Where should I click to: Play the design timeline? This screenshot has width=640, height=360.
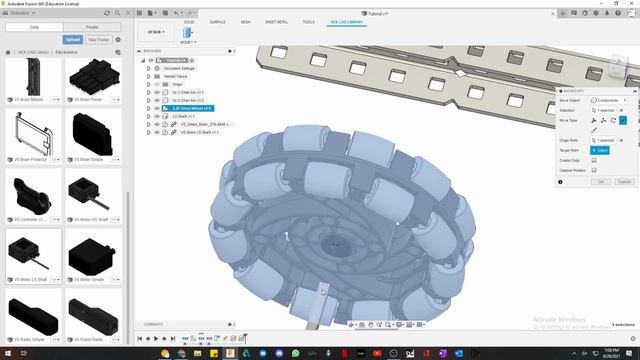[x=156, y=339]
